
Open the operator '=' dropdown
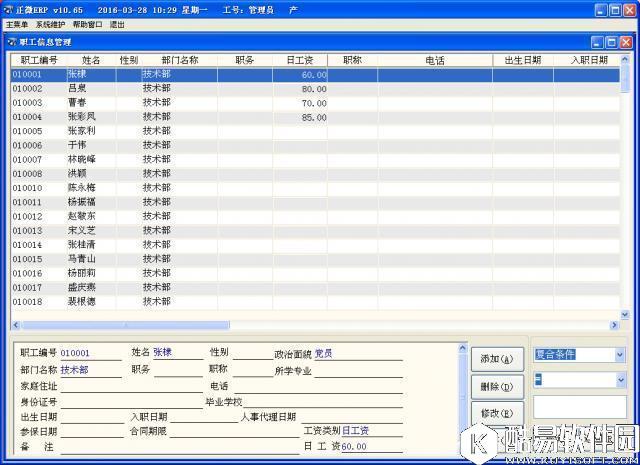(x=620, y=380)
